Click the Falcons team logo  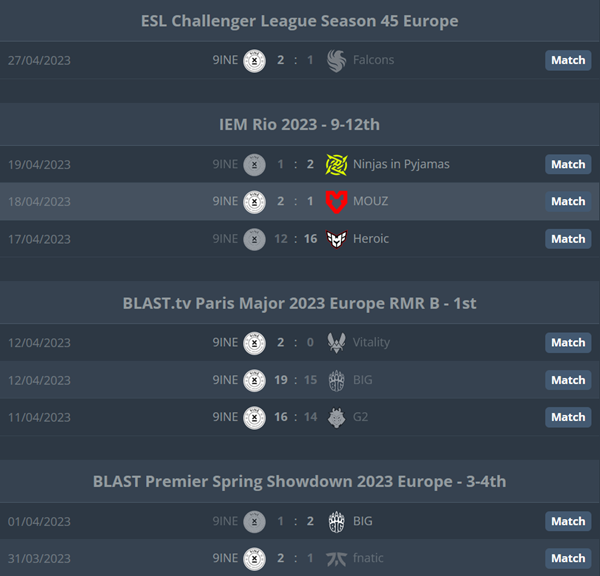pyautogui.click(x=336, y=60)
